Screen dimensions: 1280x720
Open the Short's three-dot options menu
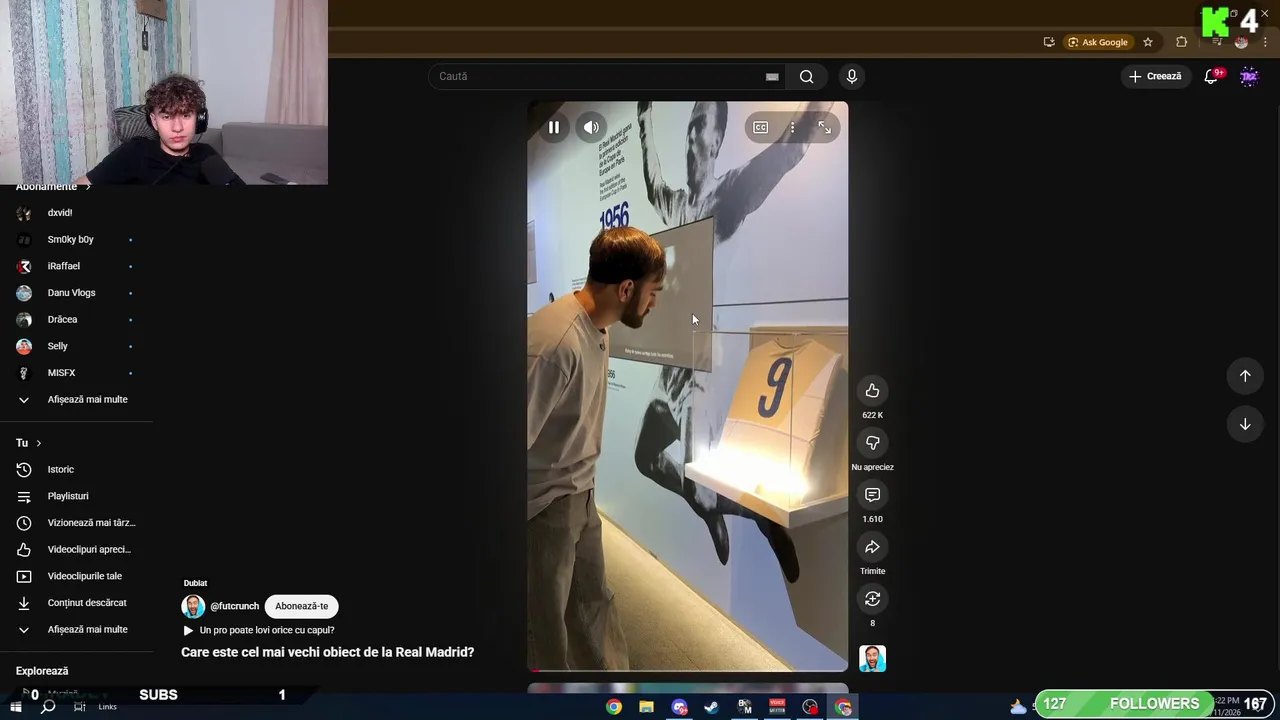792,127
